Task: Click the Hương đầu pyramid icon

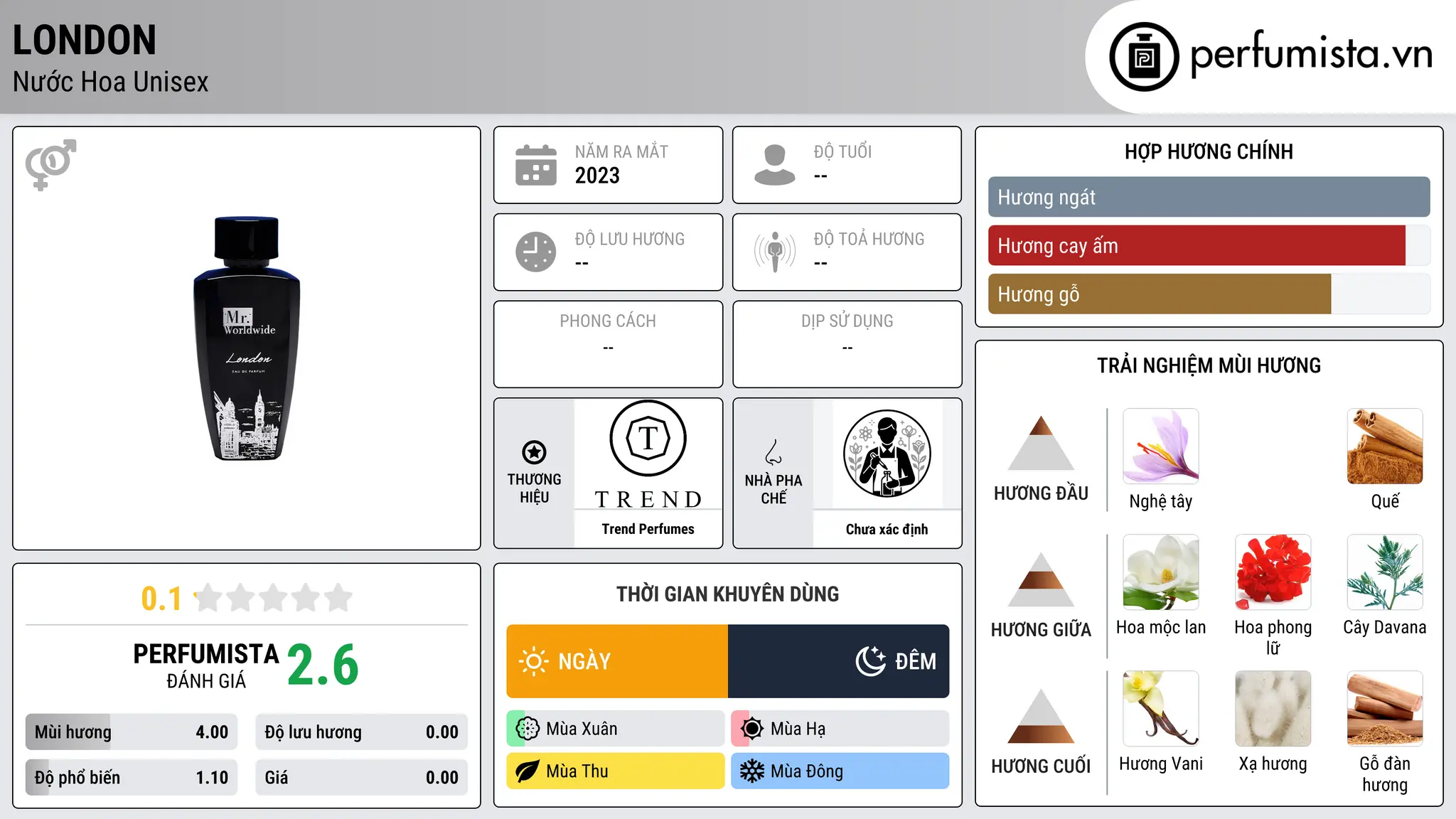Action: tap(1041, 443)
